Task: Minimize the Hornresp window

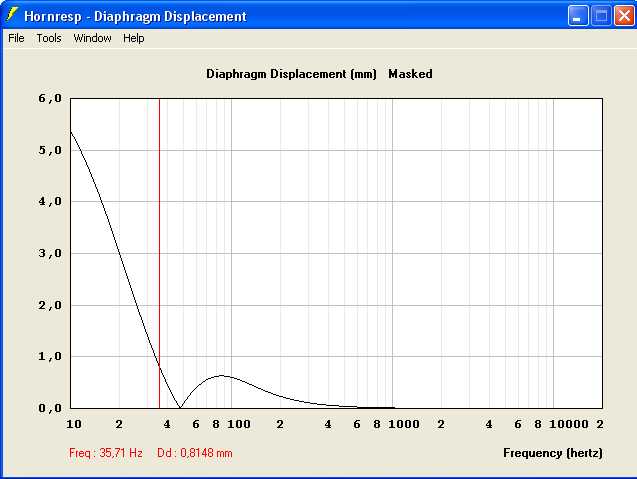Action: [x=578, y=16]
